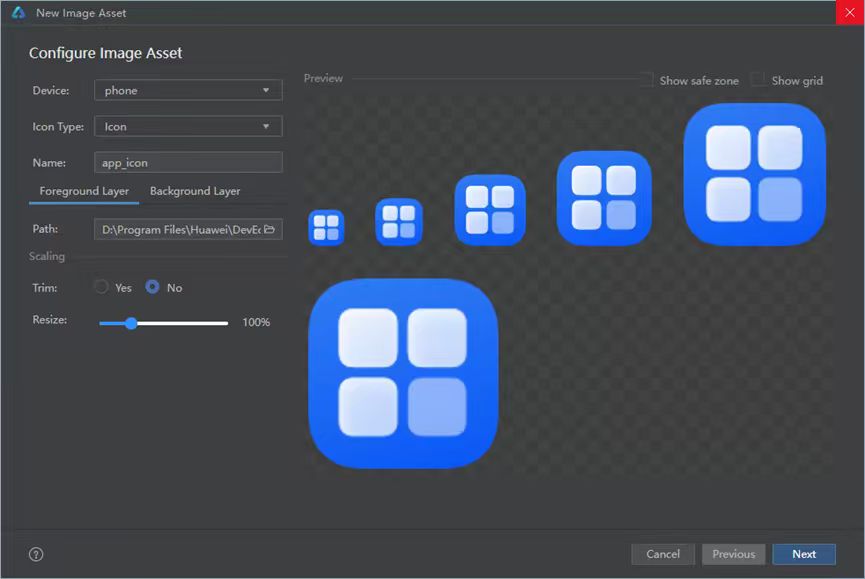This screenshot has width=865, height=579.
Task: Switch to the Background Layer tab
Action: tap(195, 191)
